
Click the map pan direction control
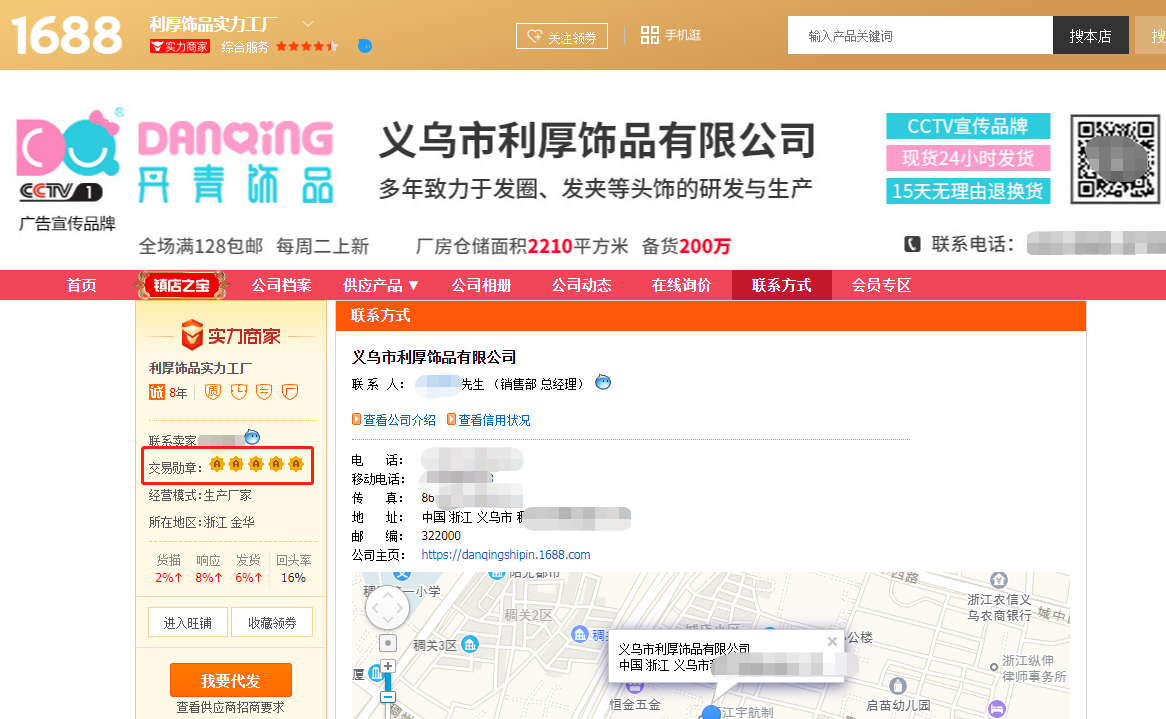pos(387,609)
